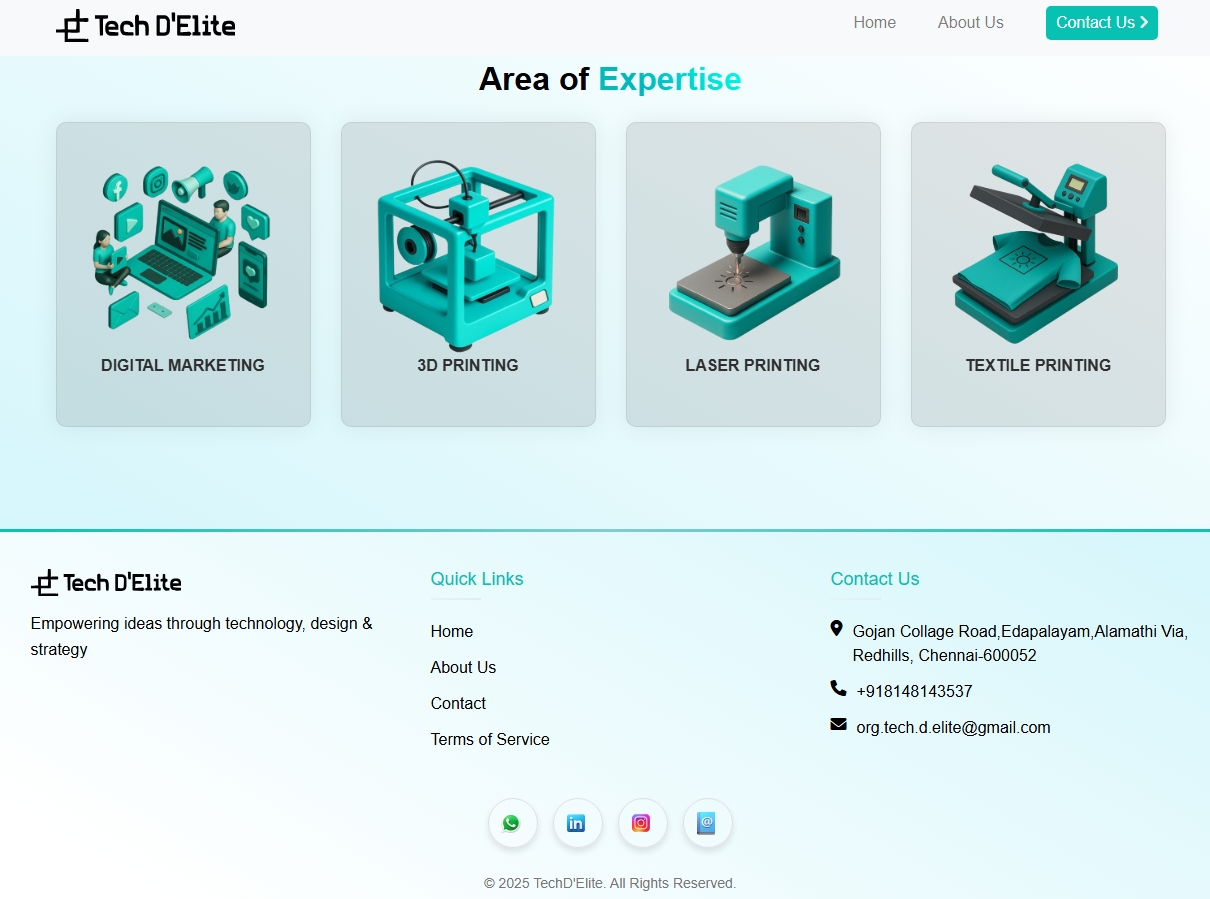This screenshot has width=1210, height=899.
Task: Click the Empowering ideas tagline text
Action: point(202,636)
